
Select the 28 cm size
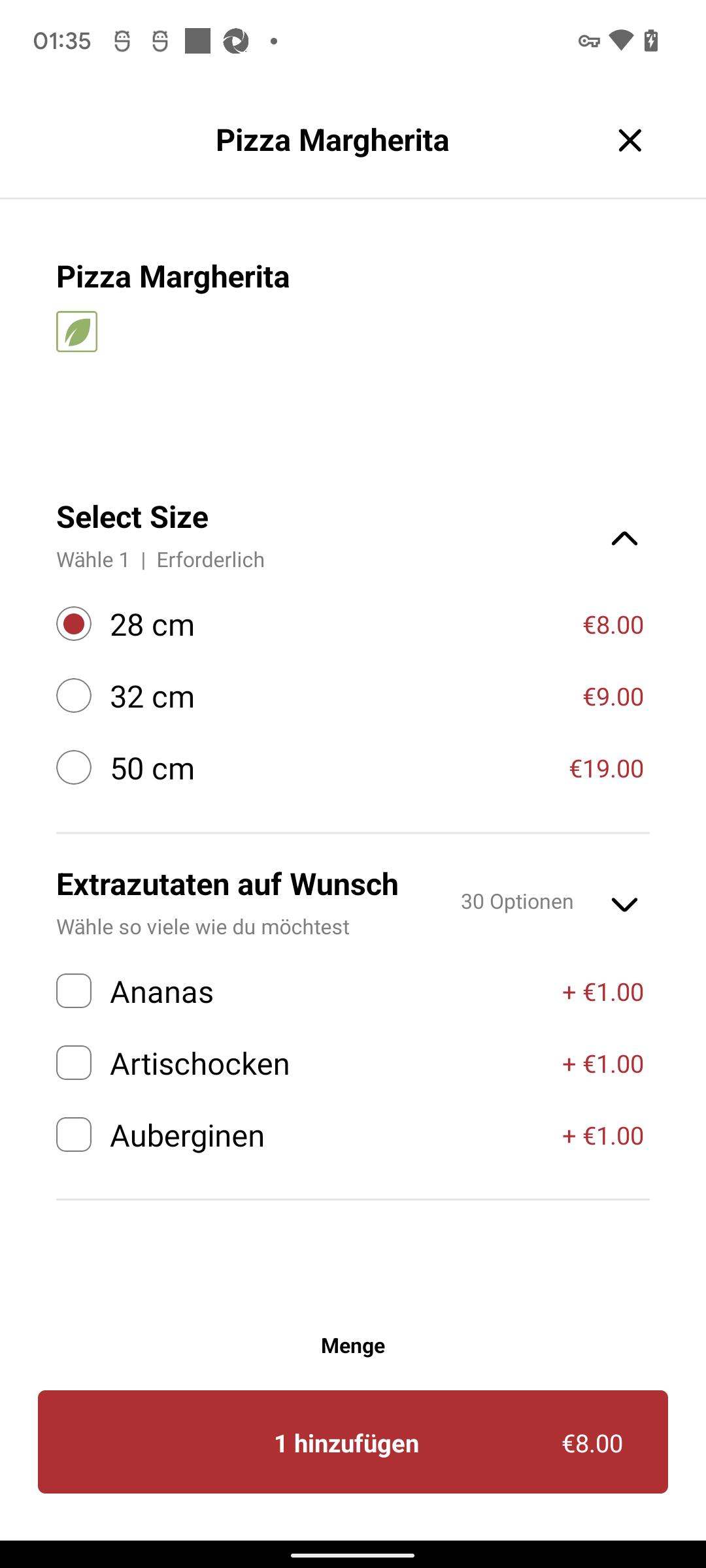(74, 624)
